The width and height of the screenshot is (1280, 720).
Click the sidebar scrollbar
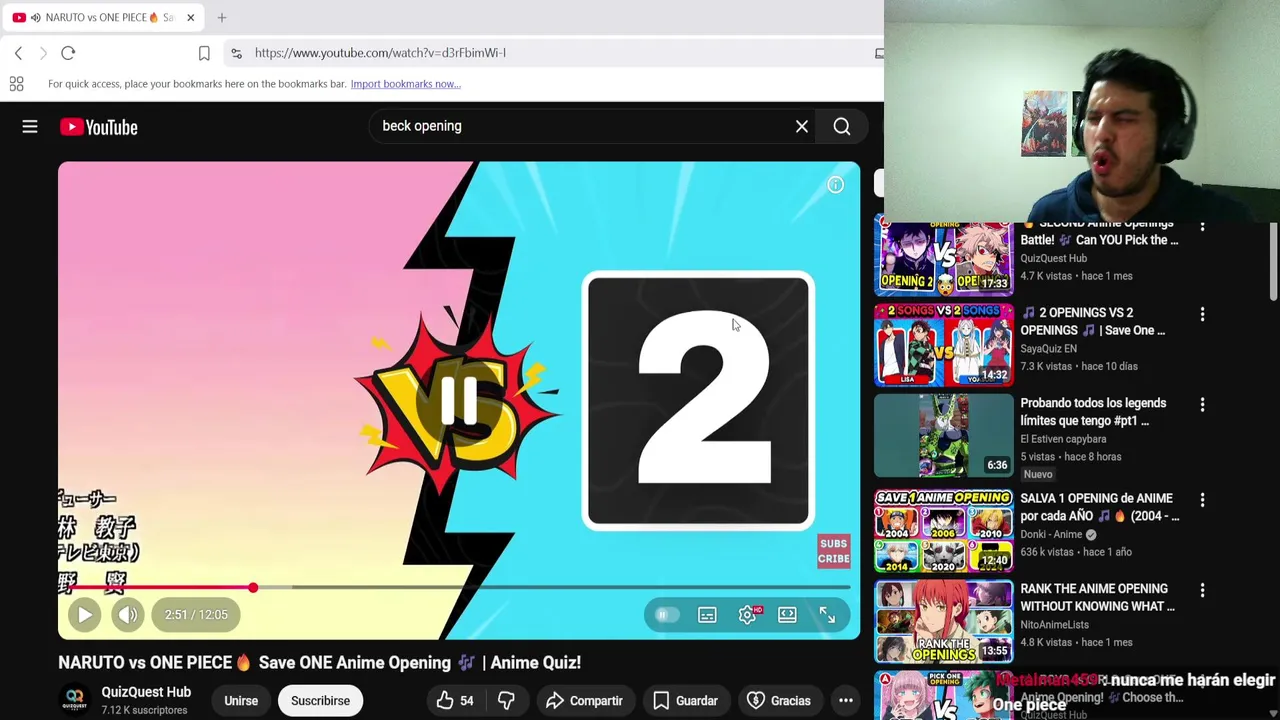1273,262
